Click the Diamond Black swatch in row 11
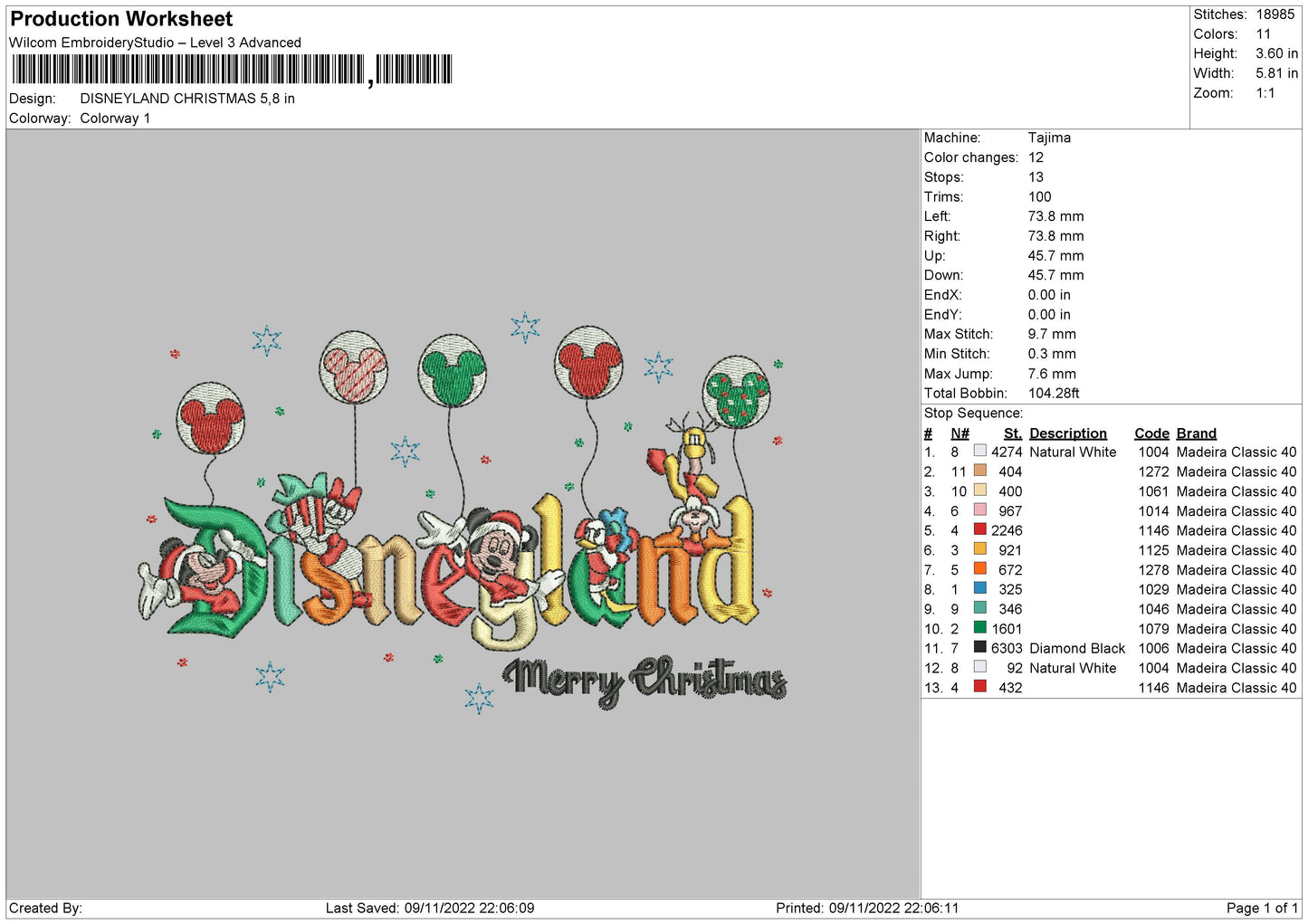Image resolution: width=1308 pixels, height=924 pixels. [979, 647]
